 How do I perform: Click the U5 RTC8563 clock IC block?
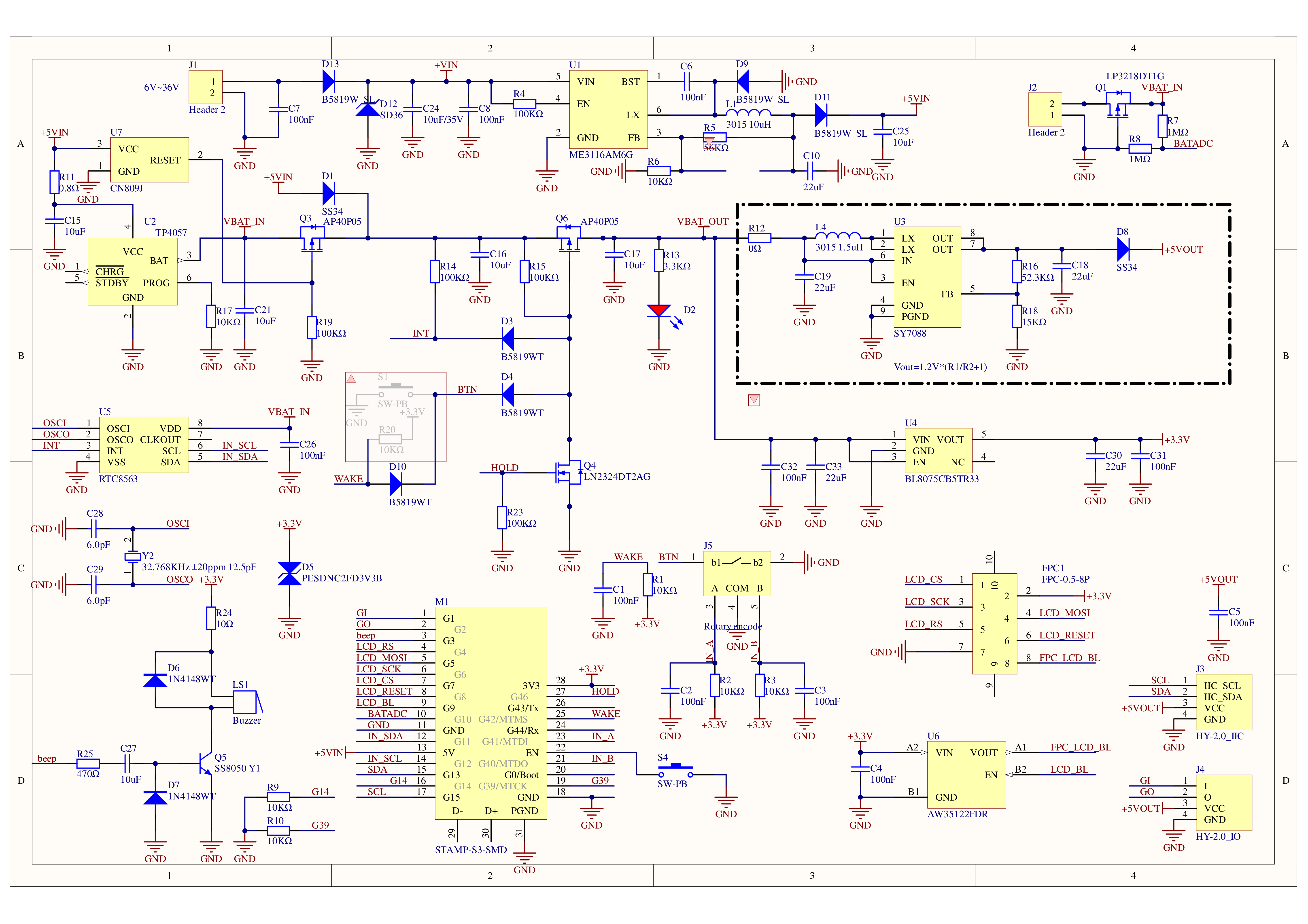pyautogui.click(x=144, y=445)
